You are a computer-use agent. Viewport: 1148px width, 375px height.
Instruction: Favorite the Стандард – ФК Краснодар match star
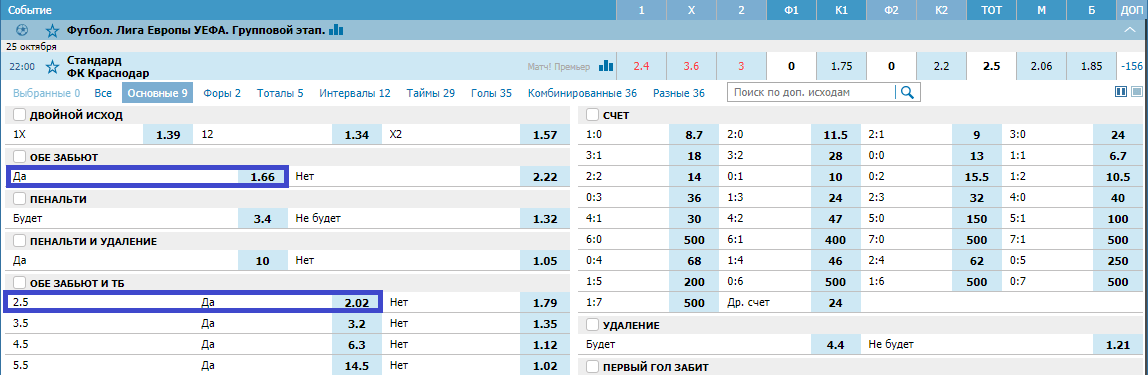pos(51,67)
